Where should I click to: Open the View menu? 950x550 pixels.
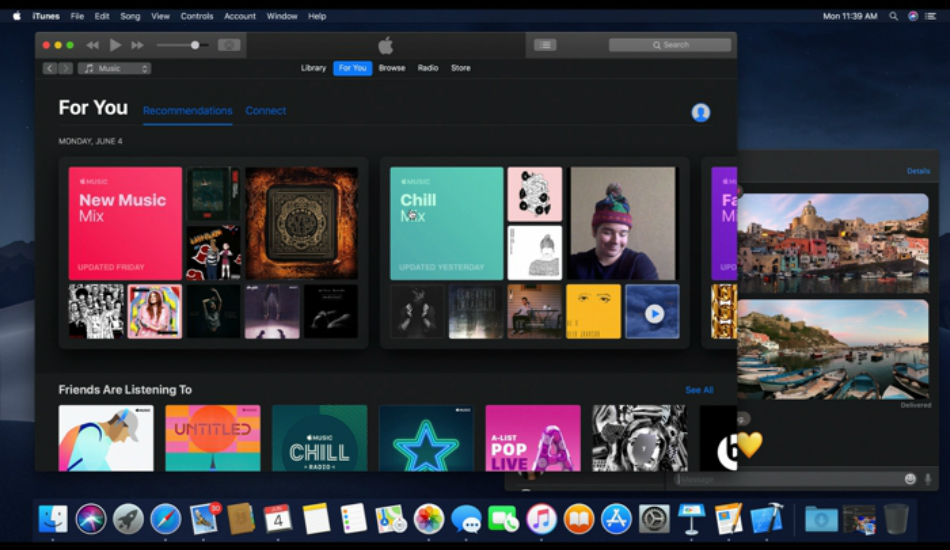(161, 16)
